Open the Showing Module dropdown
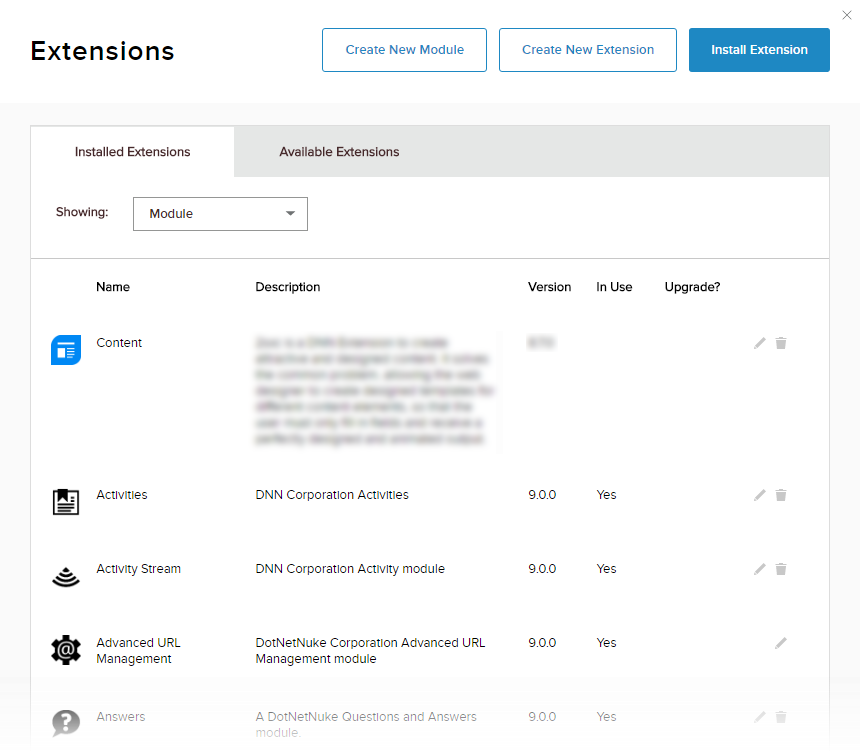This screenshot has height=752, width=860. pos(220,214)
